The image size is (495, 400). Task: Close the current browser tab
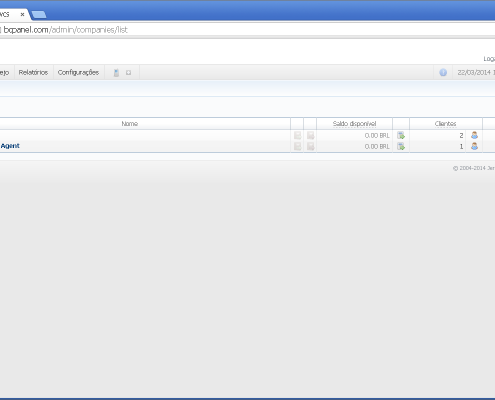(x=22, y=14)
